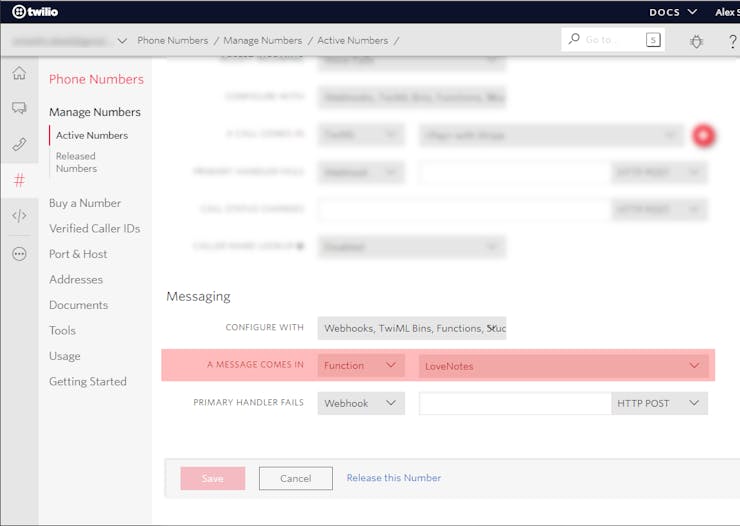740x526 pixels.
Task: Click the Alex user menu
Action: pyautogui.click(x=727, y=12)
